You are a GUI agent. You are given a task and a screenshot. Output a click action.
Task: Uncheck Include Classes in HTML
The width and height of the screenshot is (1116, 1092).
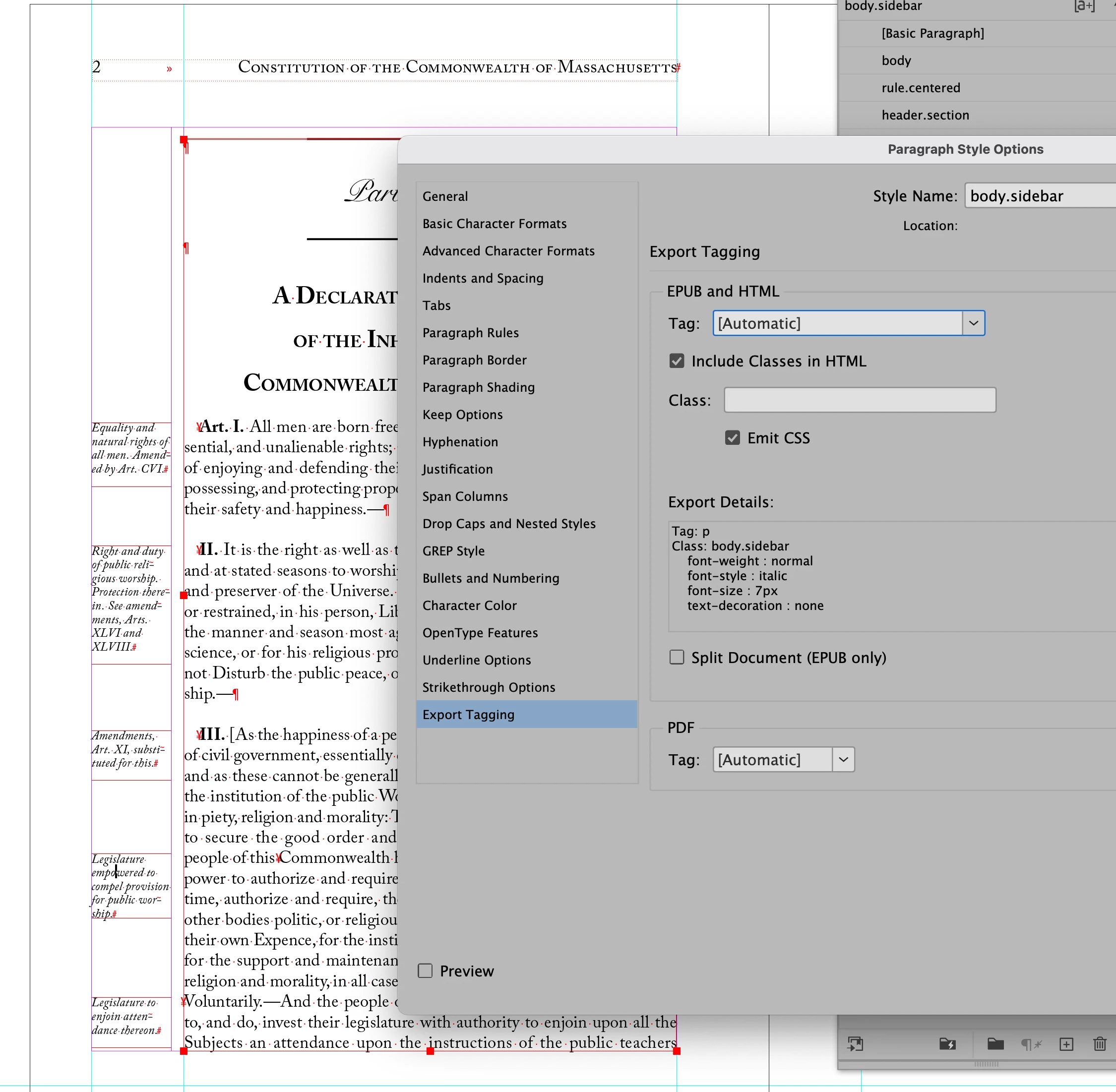pyautogui.click(x=677, y=361)
